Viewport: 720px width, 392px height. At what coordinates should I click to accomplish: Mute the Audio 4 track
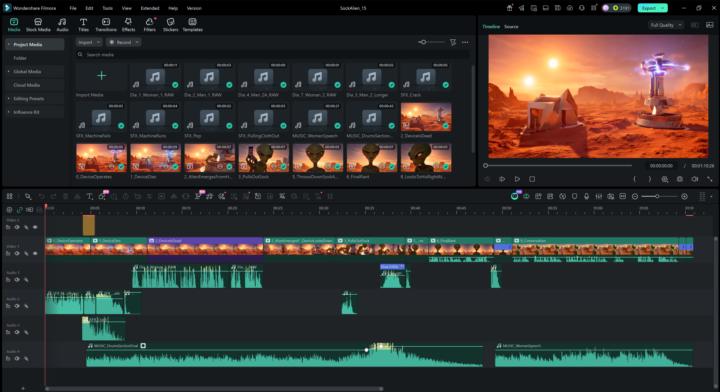[x=26, y=358]
